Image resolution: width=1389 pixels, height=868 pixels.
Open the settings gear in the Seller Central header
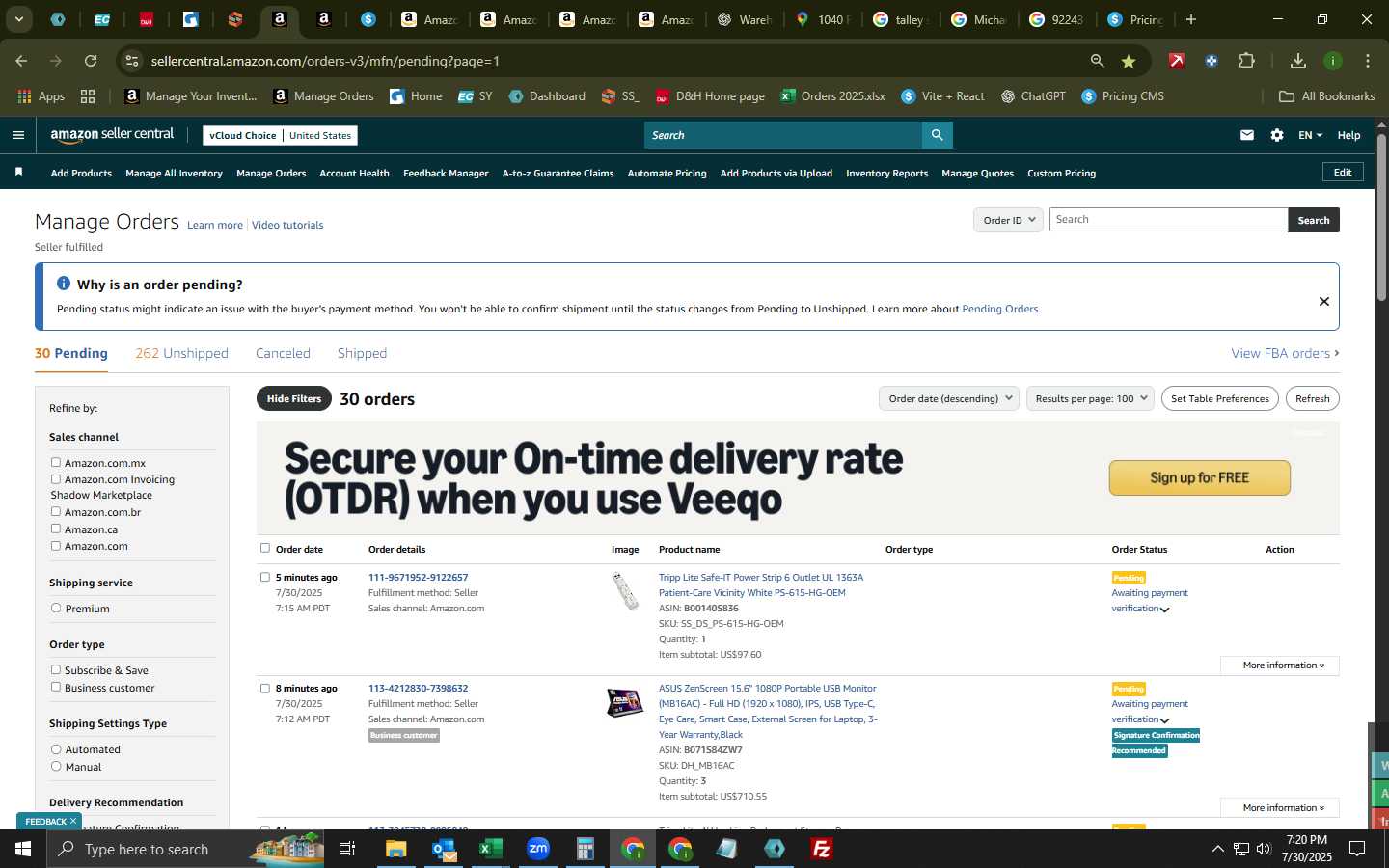(x=1277, y=135)
